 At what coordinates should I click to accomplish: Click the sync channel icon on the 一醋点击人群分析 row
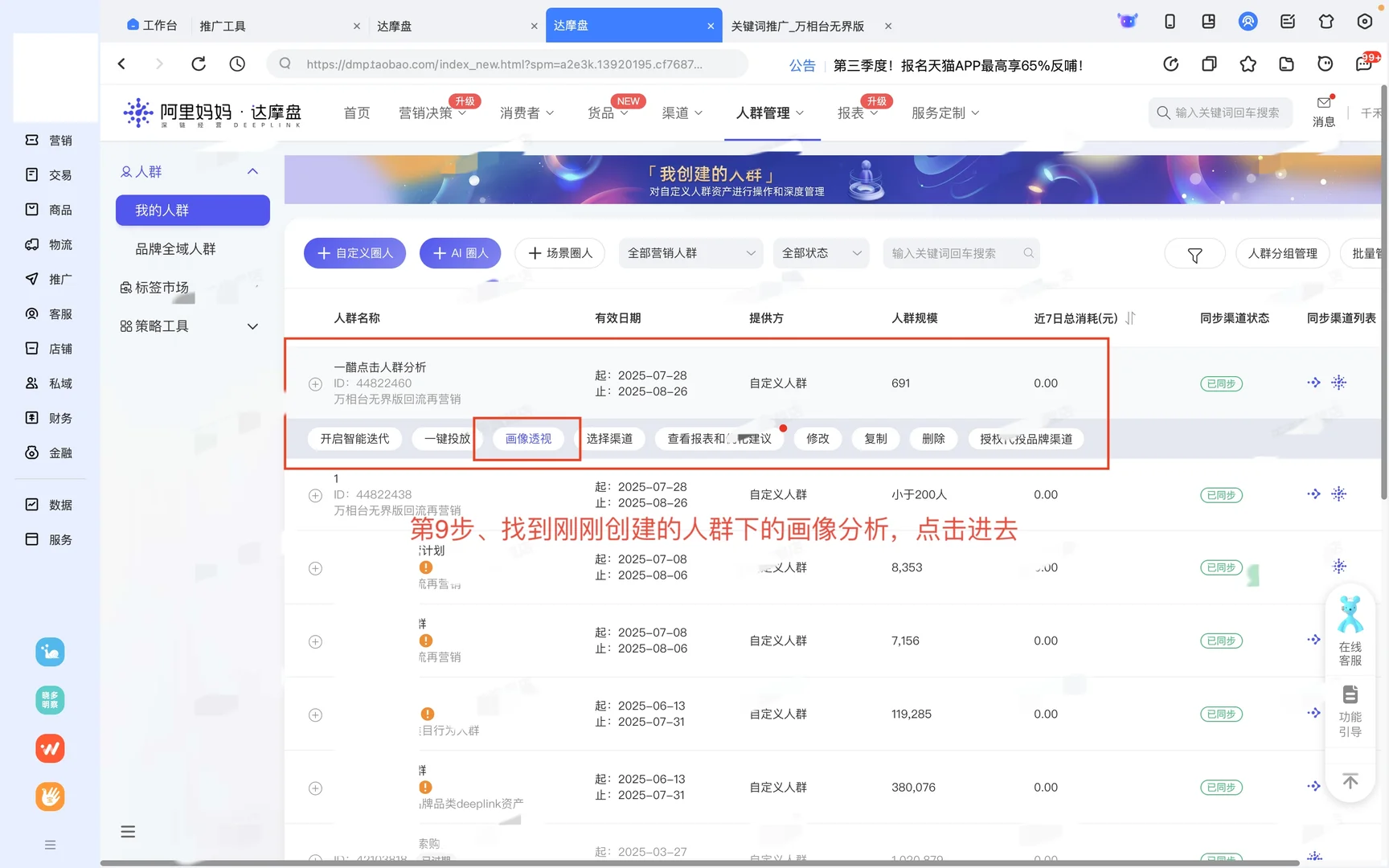[x=1313, y=383]
